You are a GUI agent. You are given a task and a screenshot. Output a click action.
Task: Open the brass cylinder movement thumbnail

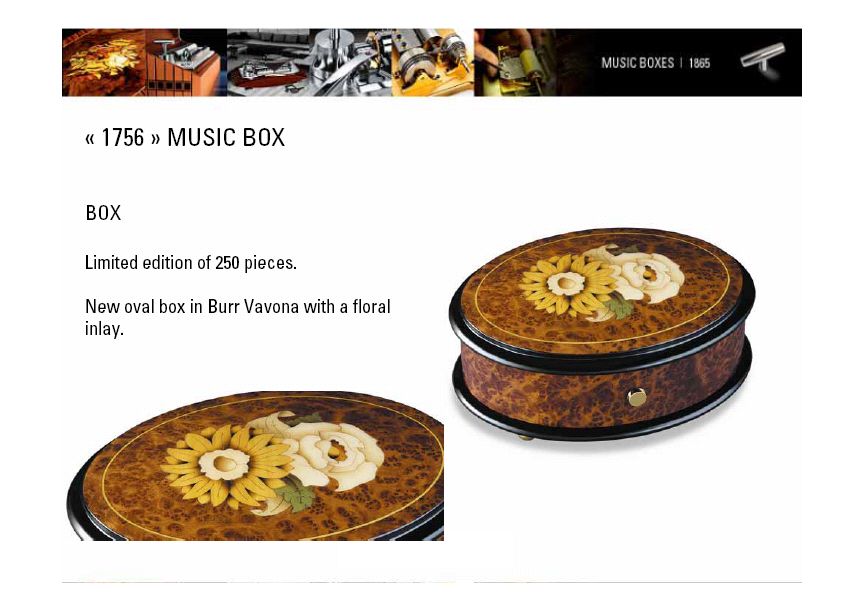point(433,62)
